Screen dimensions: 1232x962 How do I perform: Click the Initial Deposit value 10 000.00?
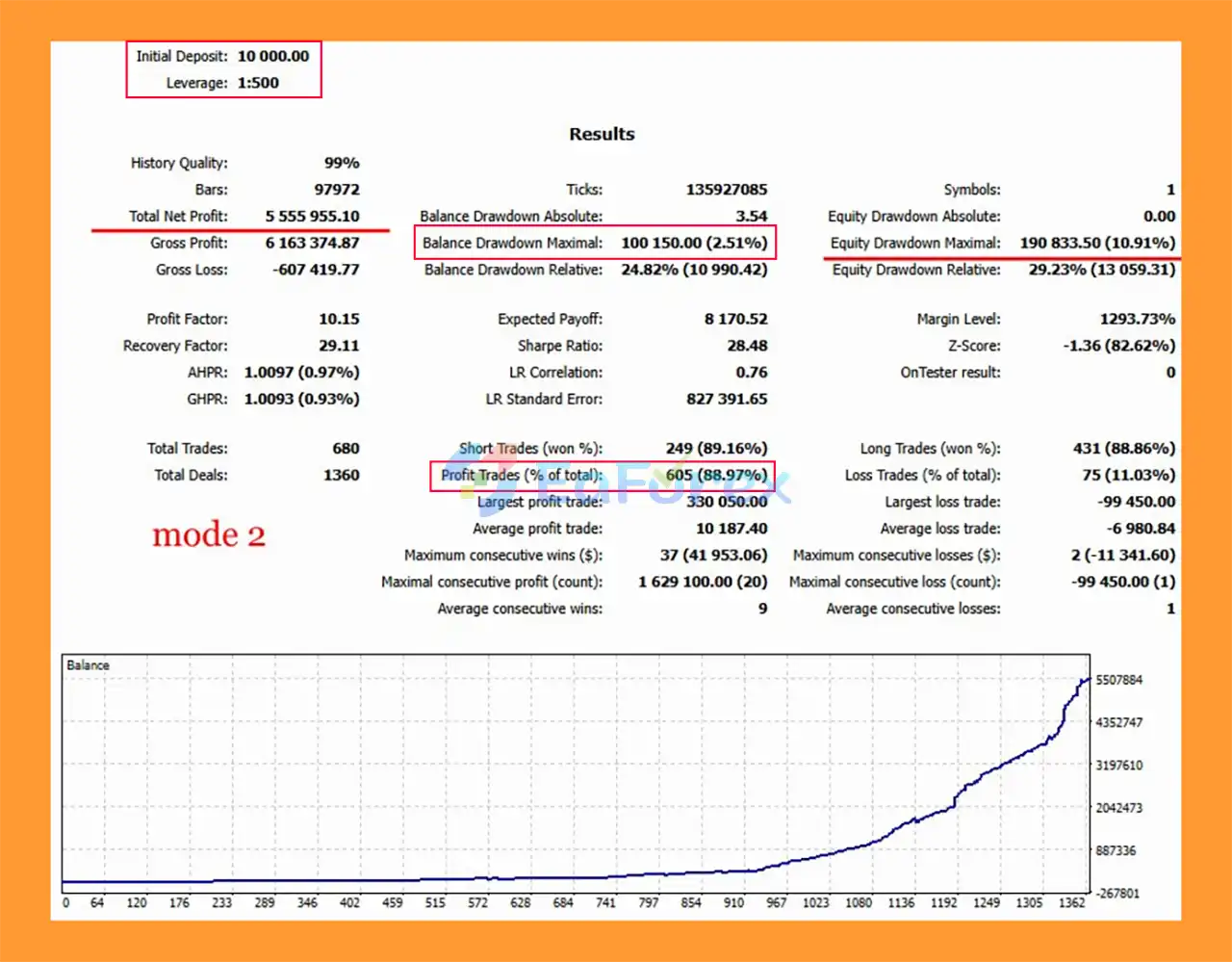(274, 56)
